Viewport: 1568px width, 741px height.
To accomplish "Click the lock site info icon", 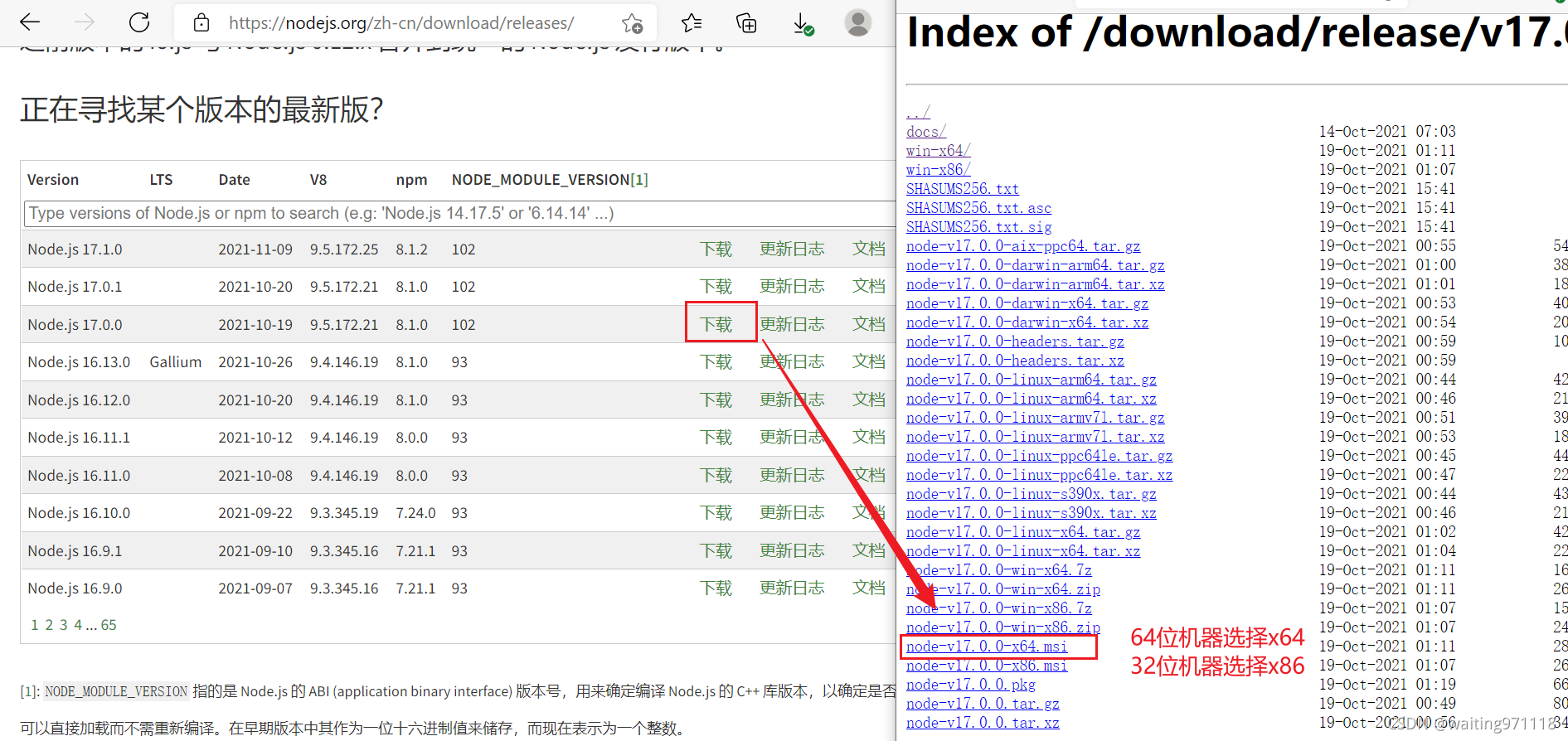I will click(201, 23).
